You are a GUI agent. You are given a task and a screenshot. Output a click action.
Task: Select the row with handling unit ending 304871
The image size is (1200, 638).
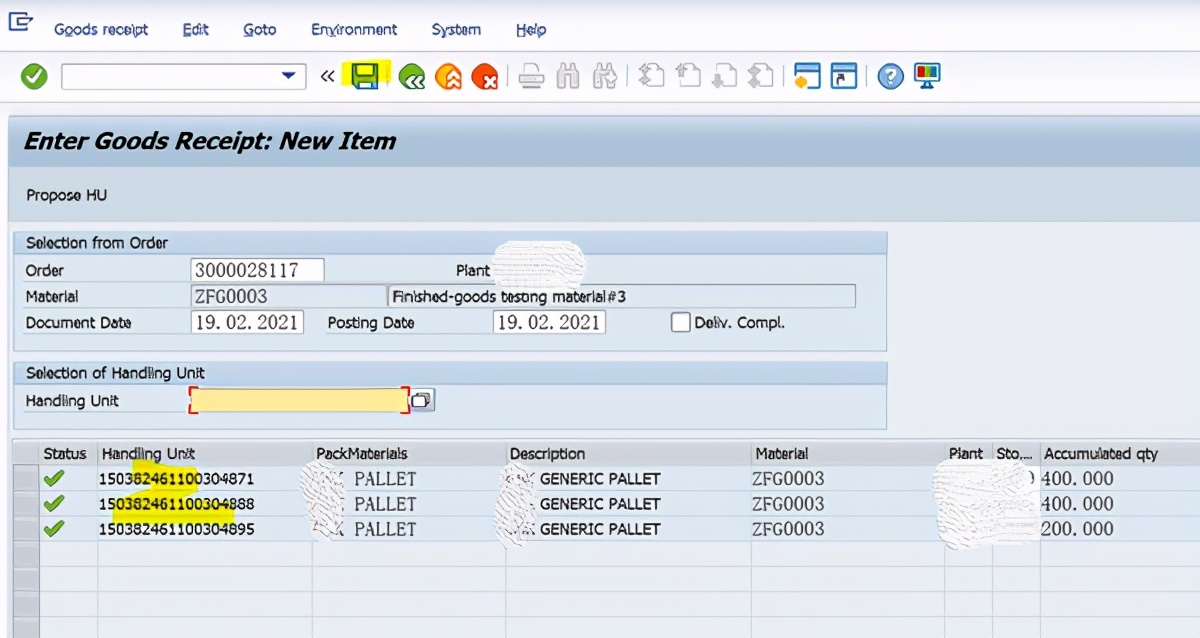[26, 479]
